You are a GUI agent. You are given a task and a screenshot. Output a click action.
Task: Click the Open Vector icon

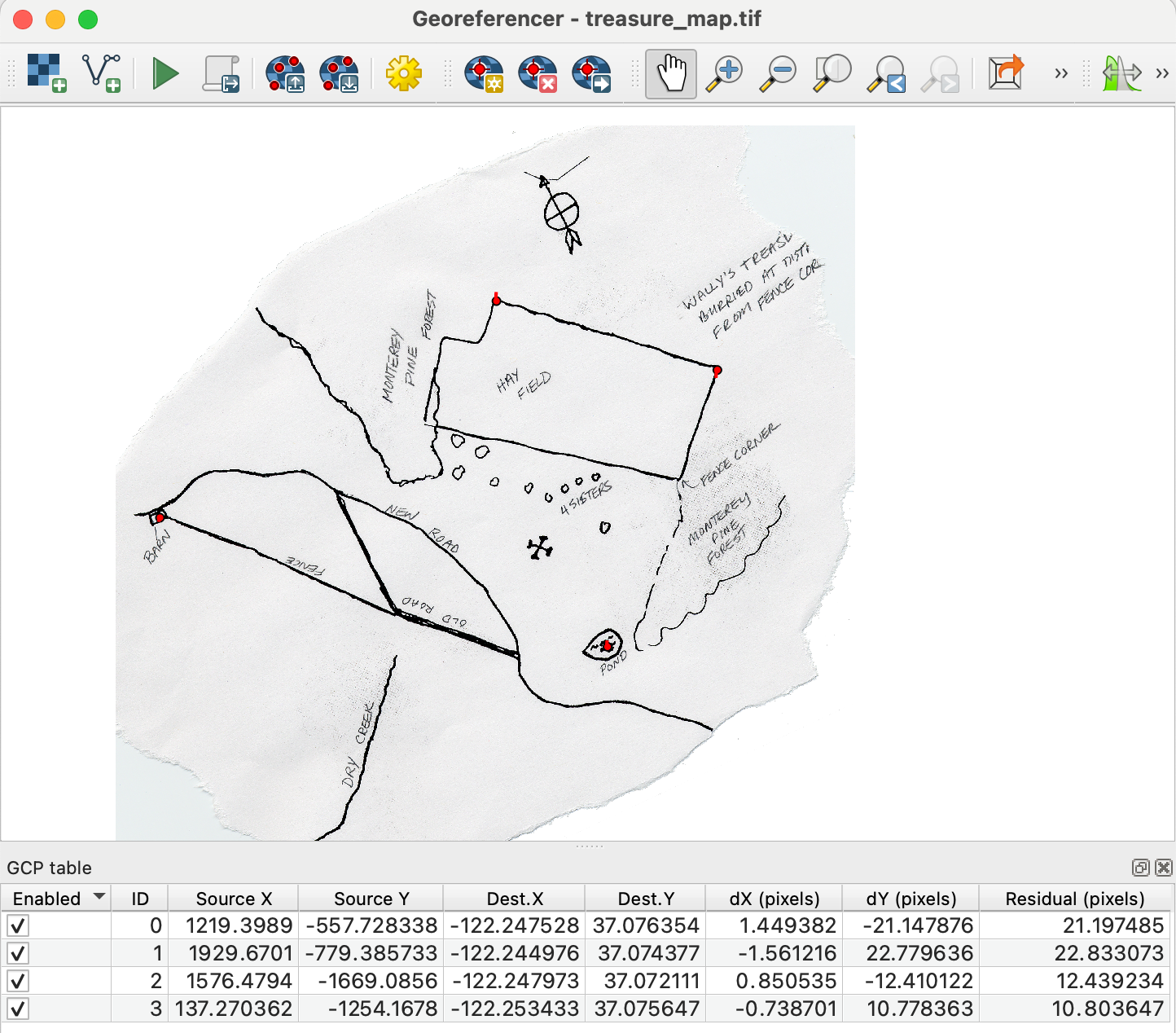coord(102,73)
